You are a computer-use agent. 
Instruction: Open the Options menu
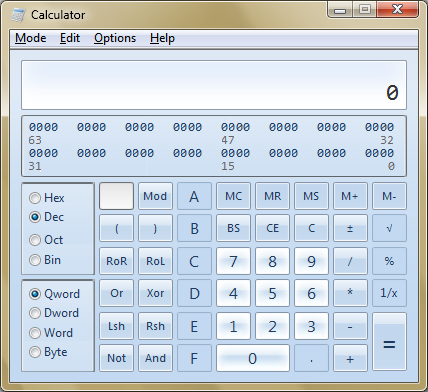point(115,38)
